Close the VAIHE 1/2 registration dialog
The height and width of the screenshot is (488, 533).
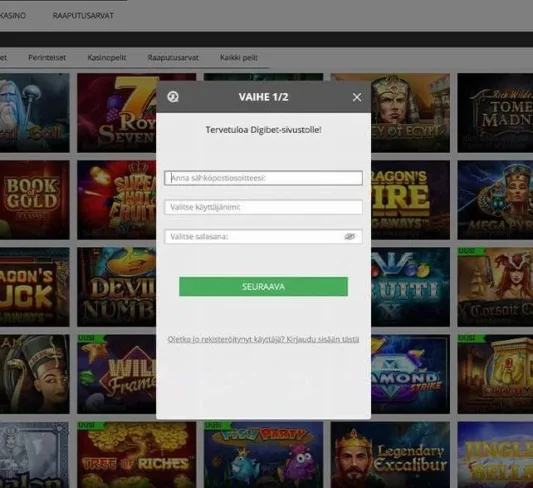(357, 97)
